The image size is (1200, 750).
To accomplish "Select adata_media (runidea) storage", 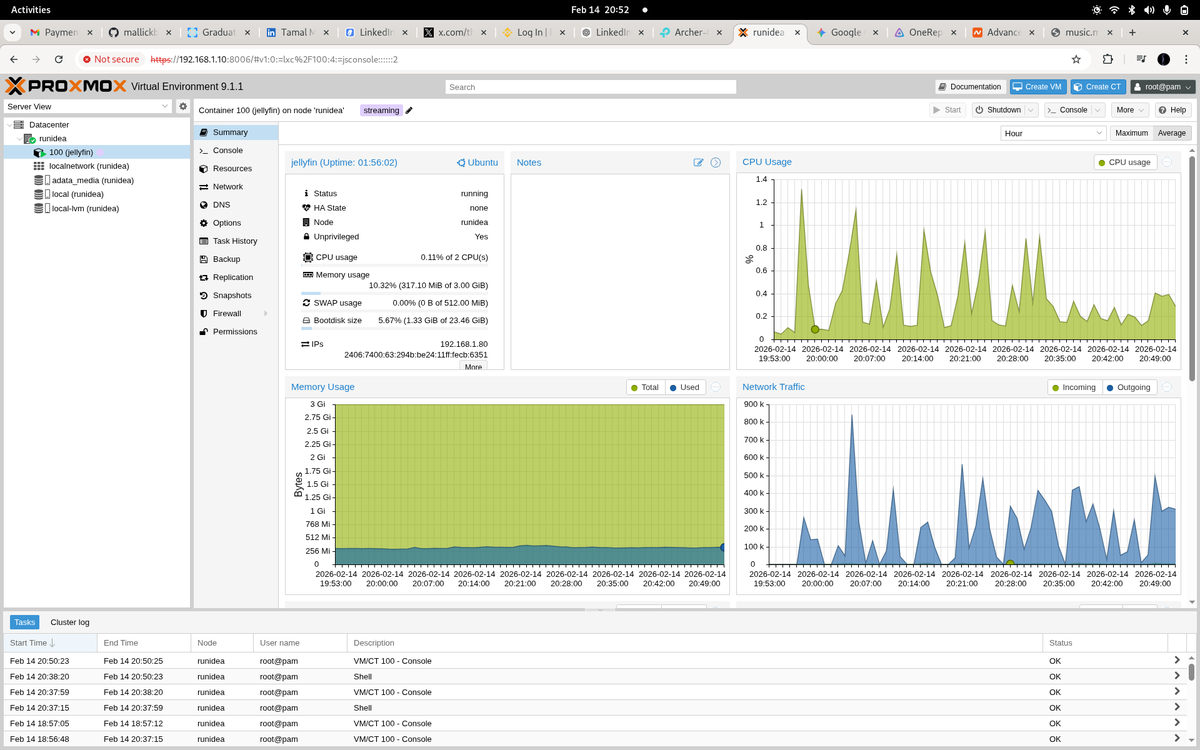I will click(92, 180).
